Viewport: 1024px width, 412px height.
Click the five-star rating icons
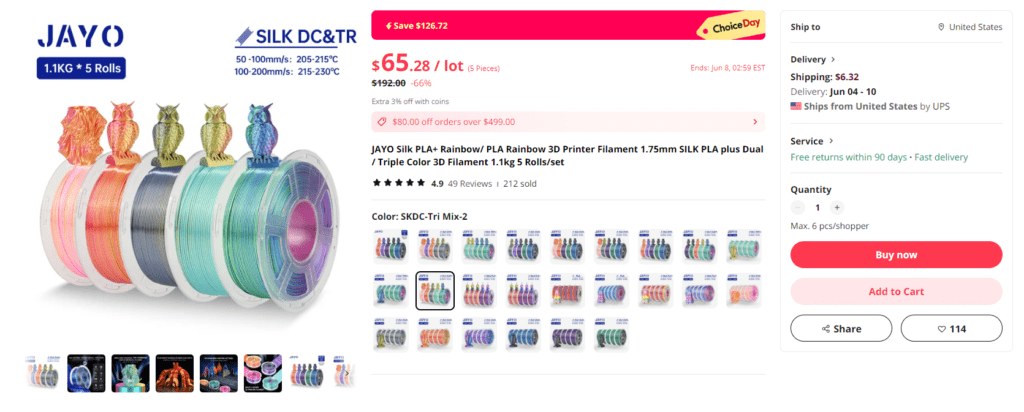pos(399,183)
